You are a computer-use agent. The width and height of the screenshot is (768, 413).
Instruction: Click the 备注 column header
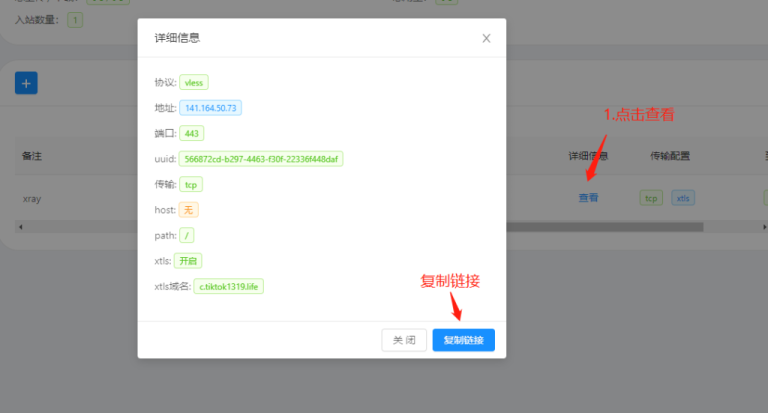point(32,157)
